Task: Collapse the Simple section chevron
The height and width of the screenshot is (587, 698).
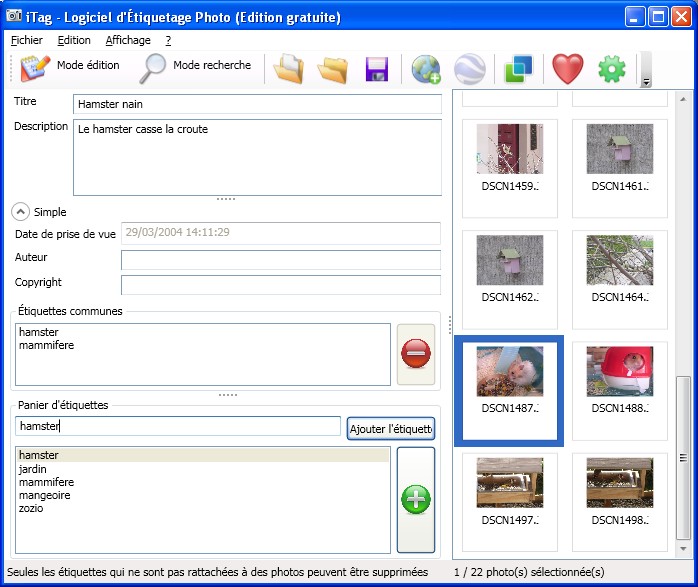Action: (x=20, y=212)
